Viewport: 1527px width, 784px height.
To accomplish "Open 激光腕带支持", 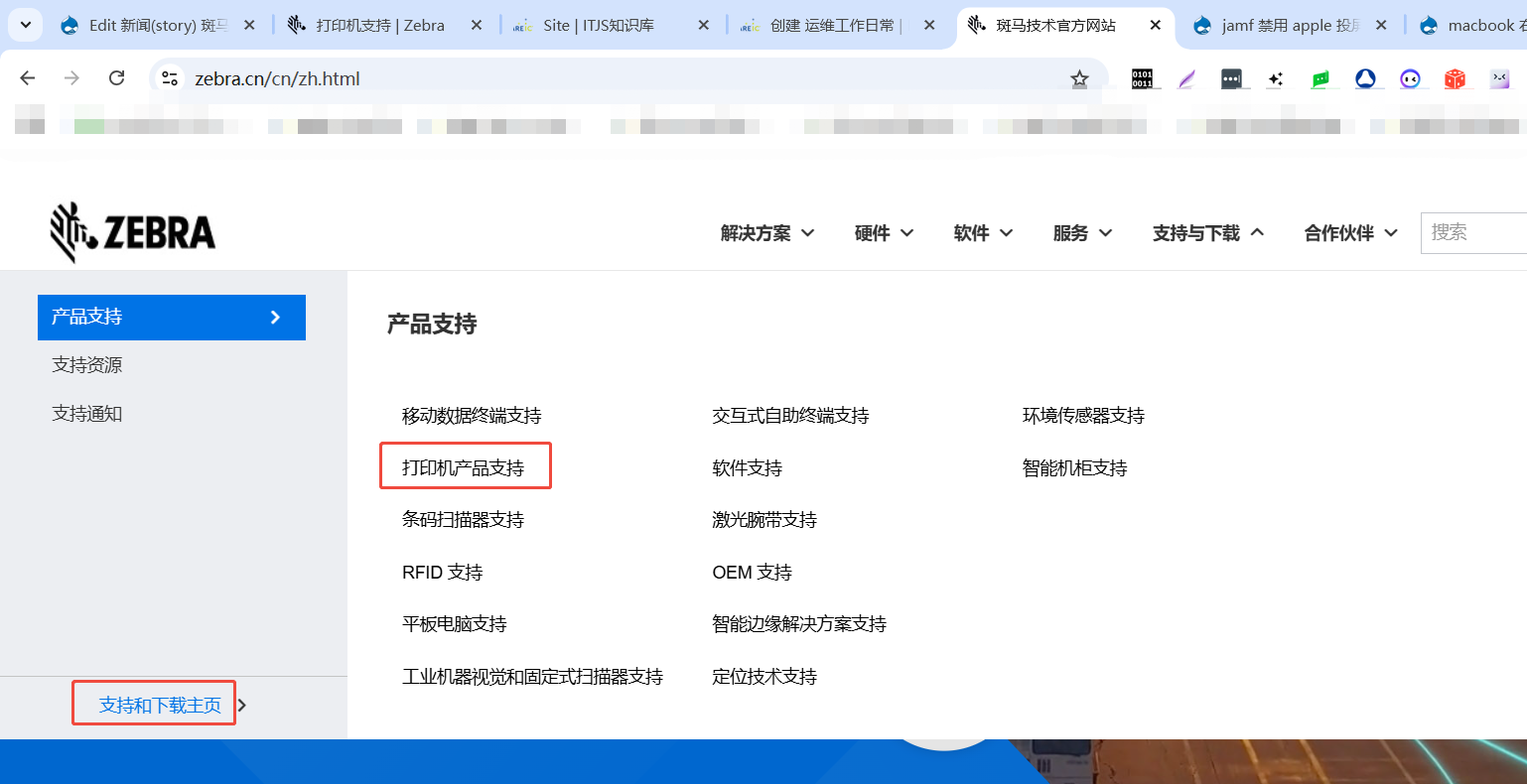I will pos(764,519).
